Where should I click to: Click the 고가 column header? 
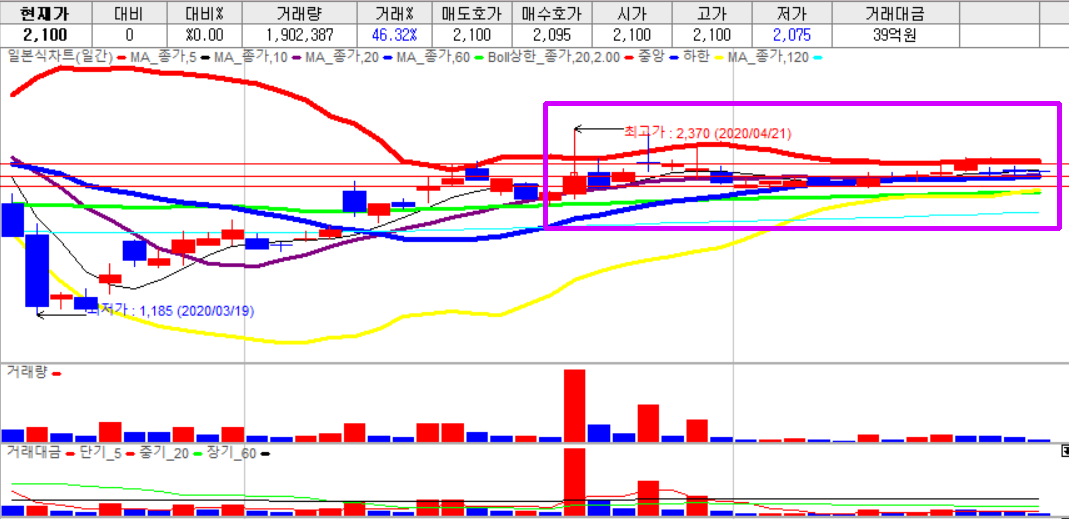(712, 12)
